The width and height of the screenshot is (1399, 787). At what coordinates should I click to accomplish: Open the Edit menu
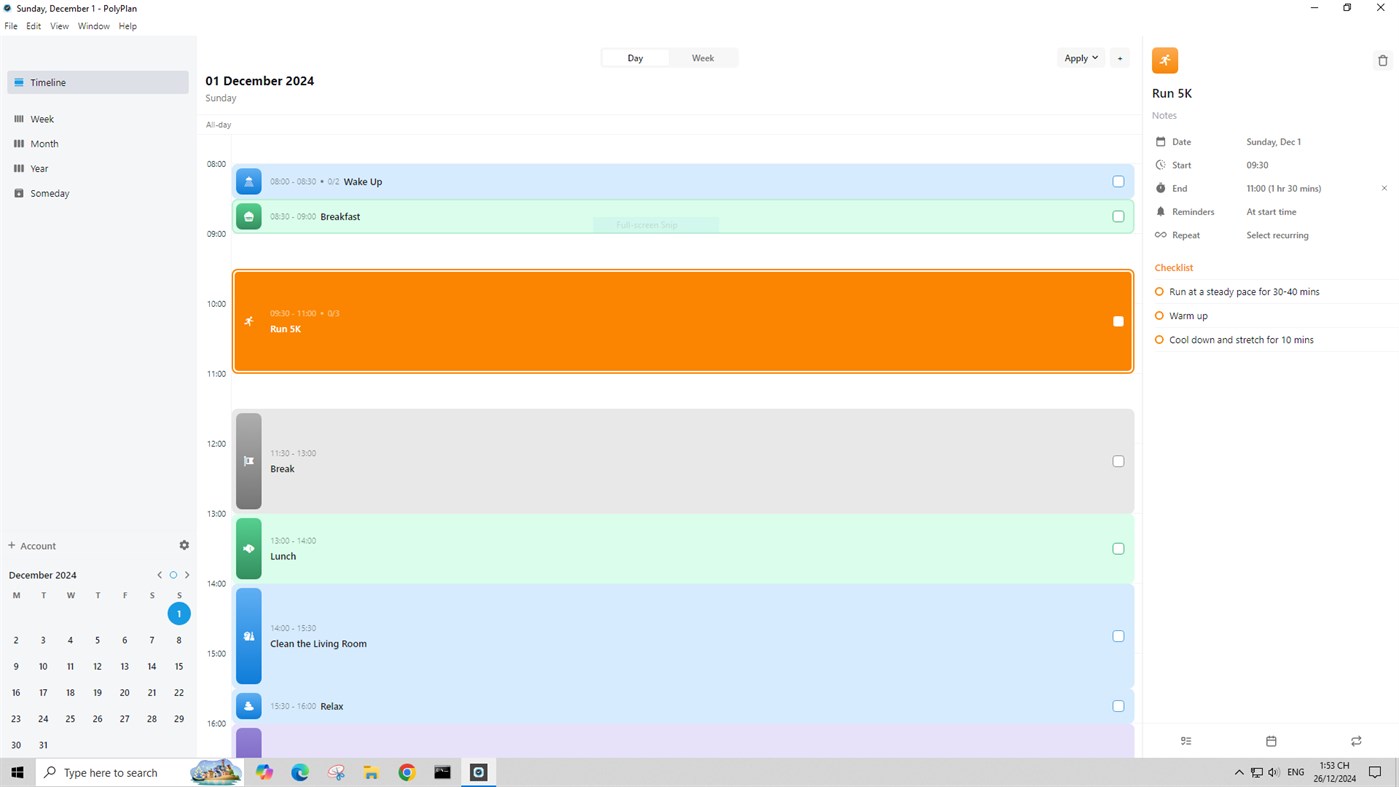click(34, 26)
